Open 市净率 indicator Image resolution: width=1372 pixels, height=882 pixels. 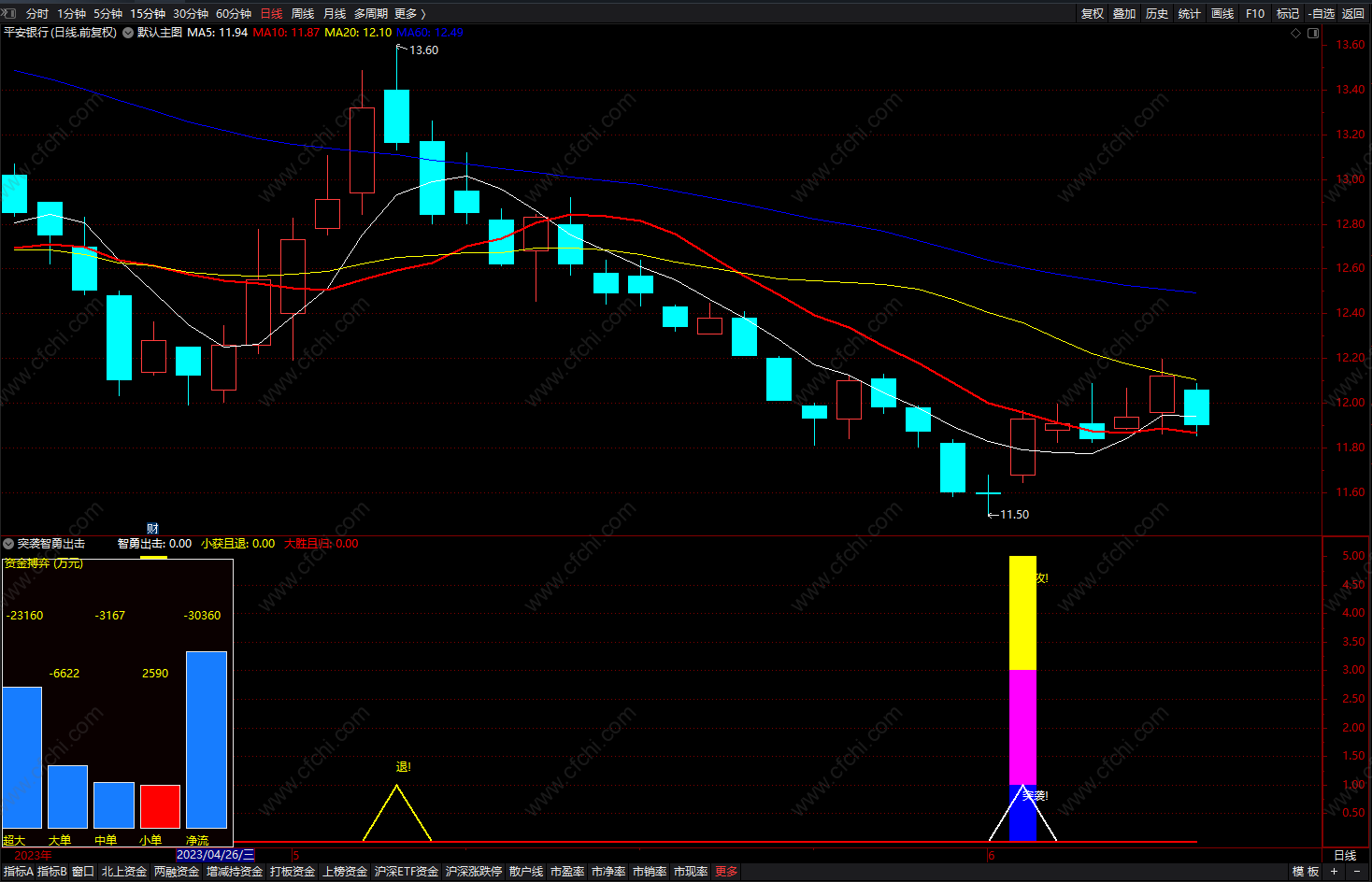[608, 872]
